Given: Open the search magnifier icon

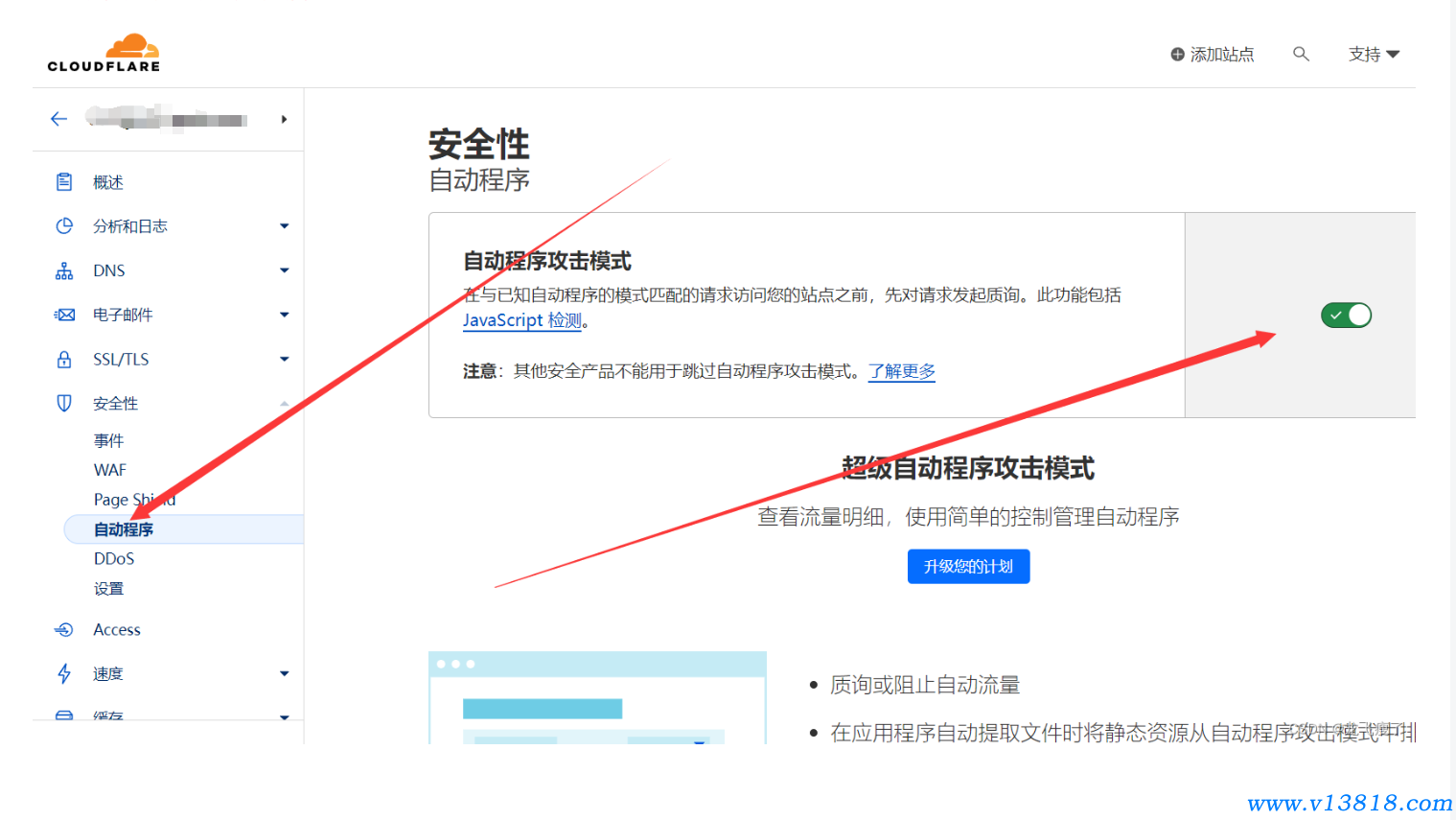Looking at the screenshot, I should tap(1301, 54).
